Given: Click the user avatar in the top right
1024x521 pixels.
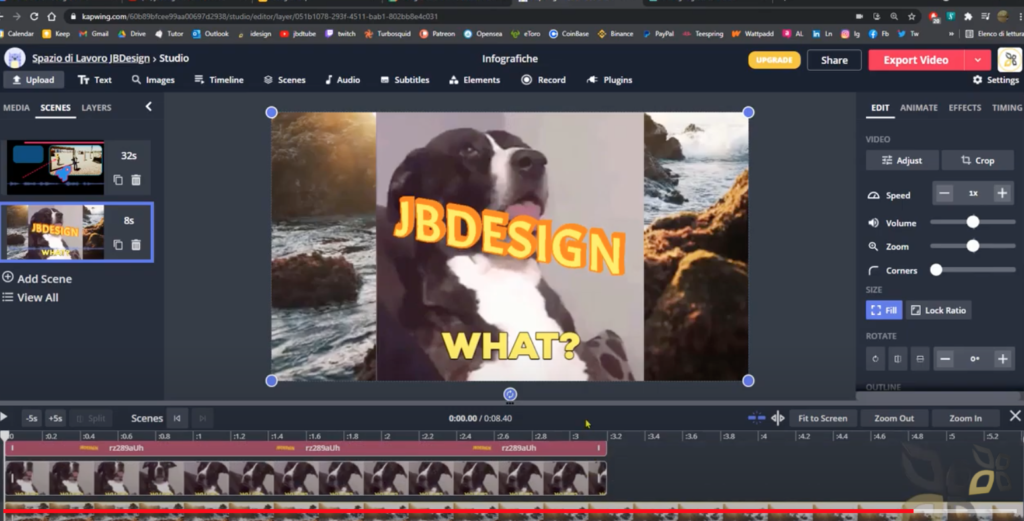Looking at the screenshot, I should tap(1009, 60).
